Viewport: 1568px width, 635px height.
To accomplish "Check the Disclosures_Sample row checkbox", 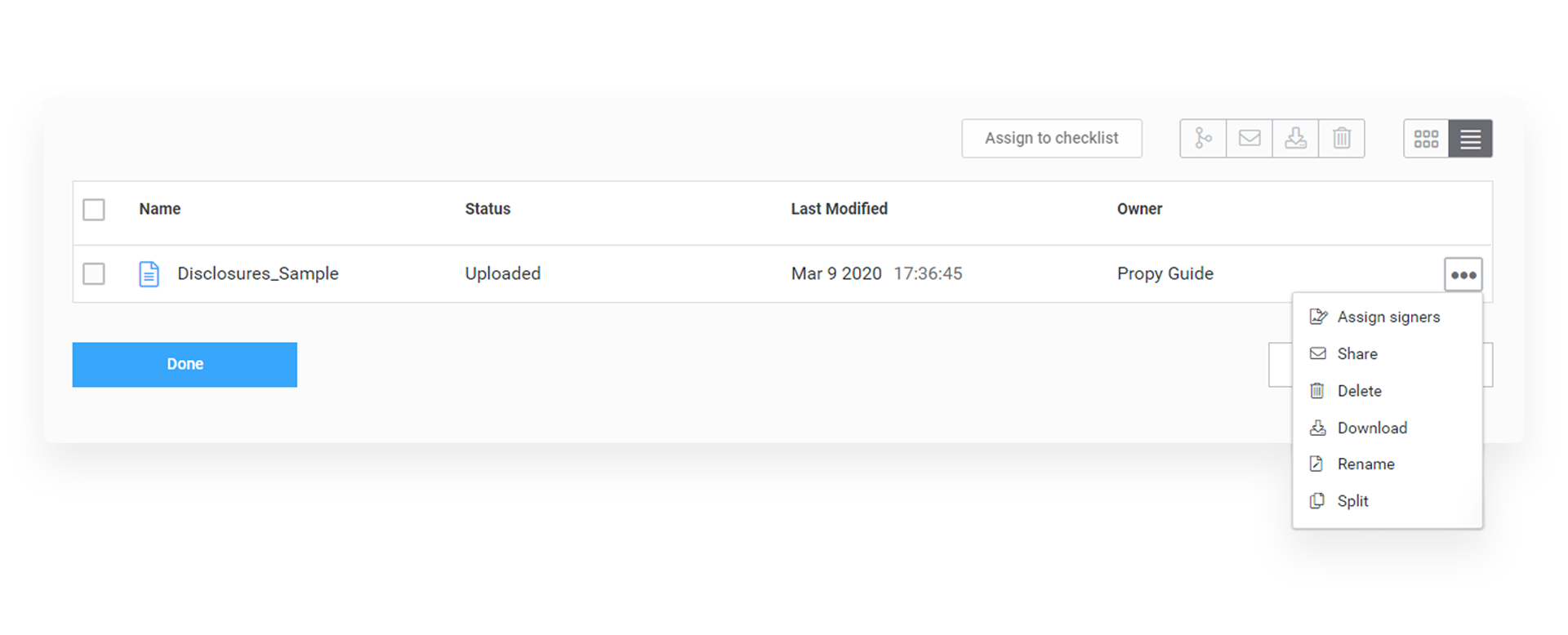I will point(94,273).
